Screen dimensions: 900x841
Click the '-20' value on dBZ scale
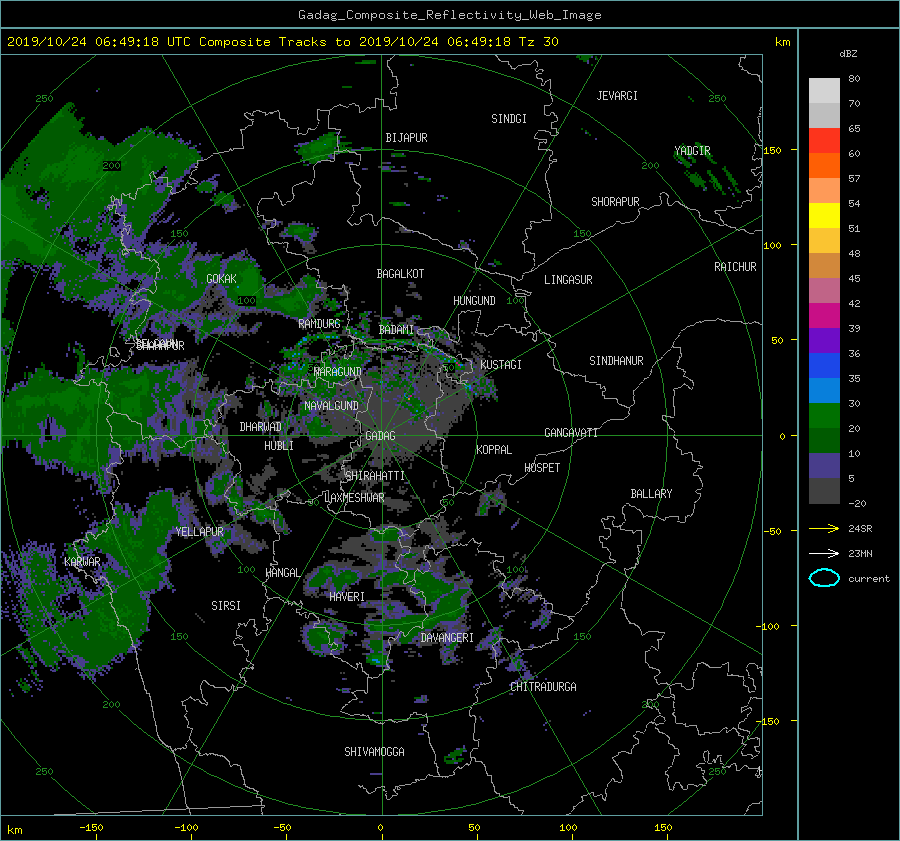click(857, 503)
